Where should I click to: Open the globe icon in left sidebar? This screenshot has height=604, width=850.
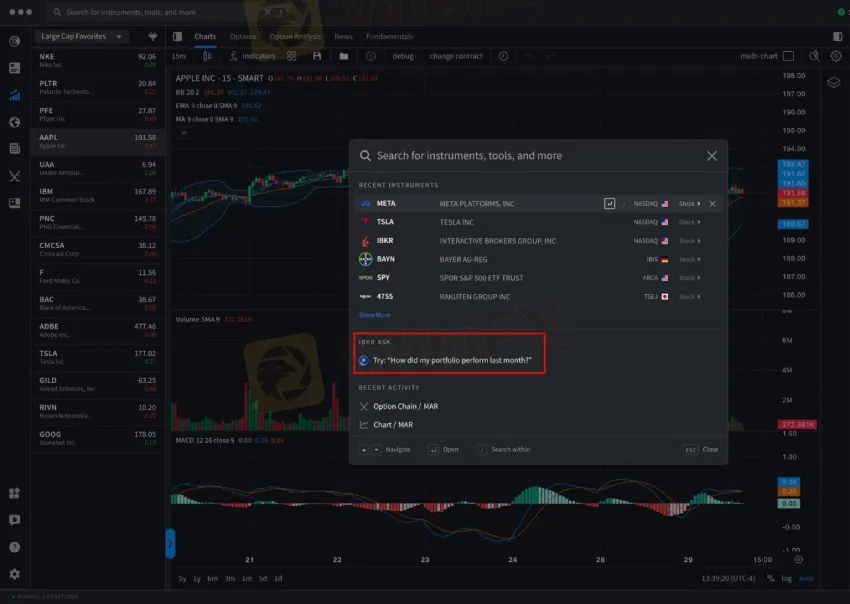[x=14, y=122]
